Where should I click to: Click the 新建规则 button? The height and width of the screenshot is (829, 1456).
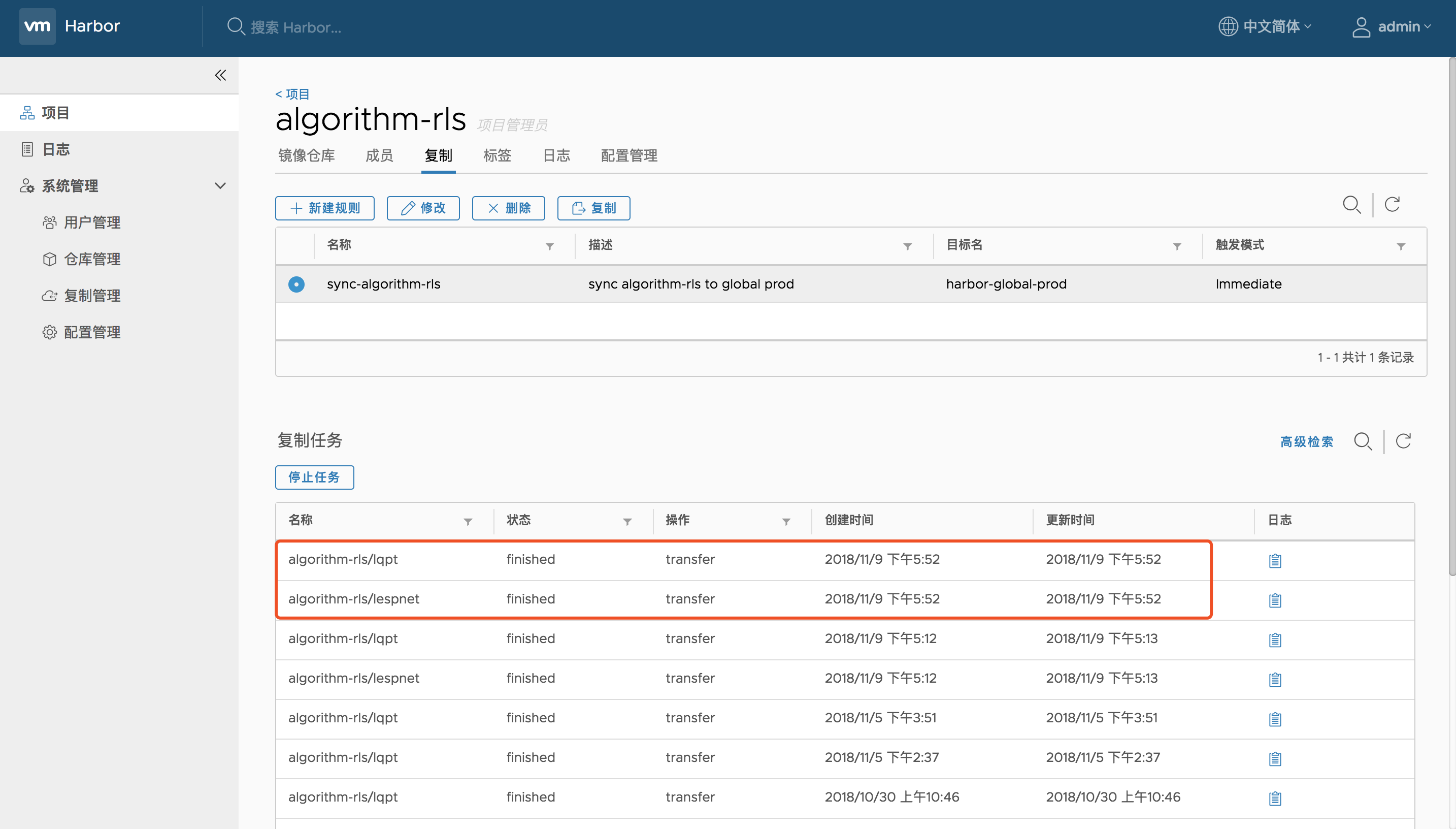click(x=325, y=208)
